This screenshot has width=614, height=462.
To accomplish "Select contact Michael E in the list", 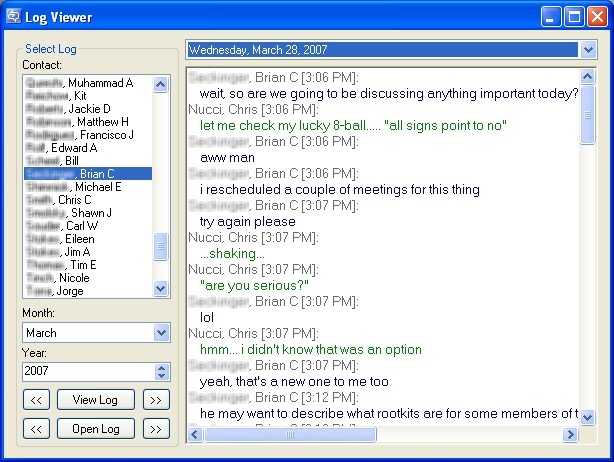I will 88,187.
